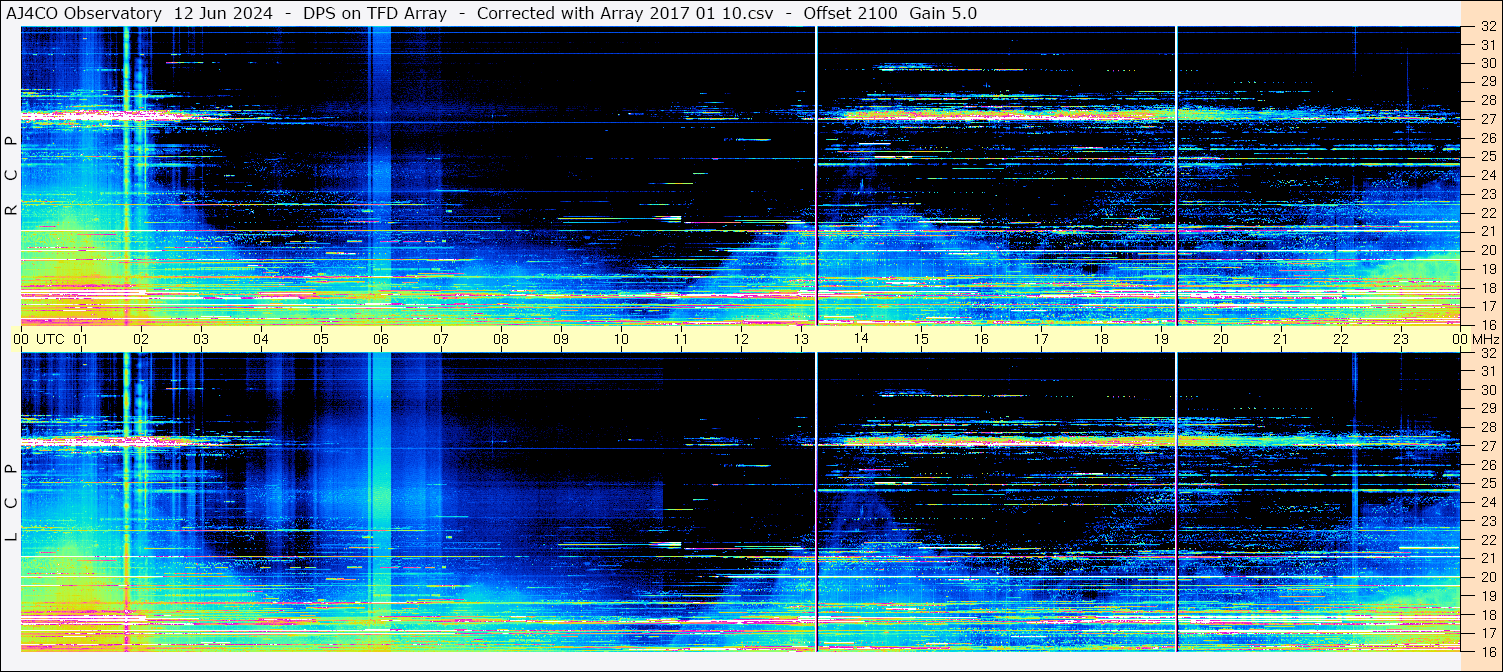Click the 20 MHz label on lower scale
The height and width of the screenshot is (672, 1503).
pyautogui.click(x=1487, y=577)
